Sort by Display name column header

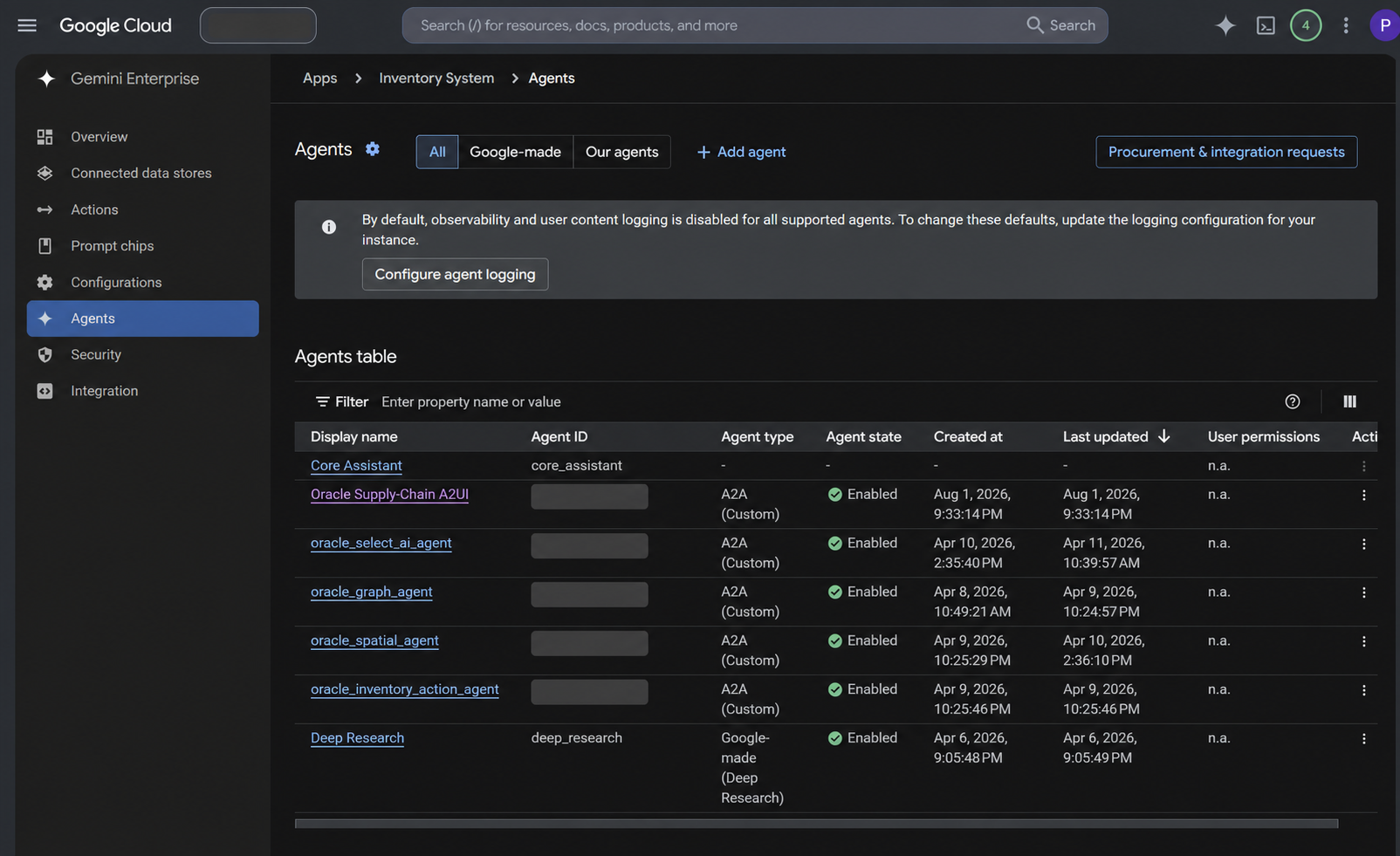click(354, 436)
